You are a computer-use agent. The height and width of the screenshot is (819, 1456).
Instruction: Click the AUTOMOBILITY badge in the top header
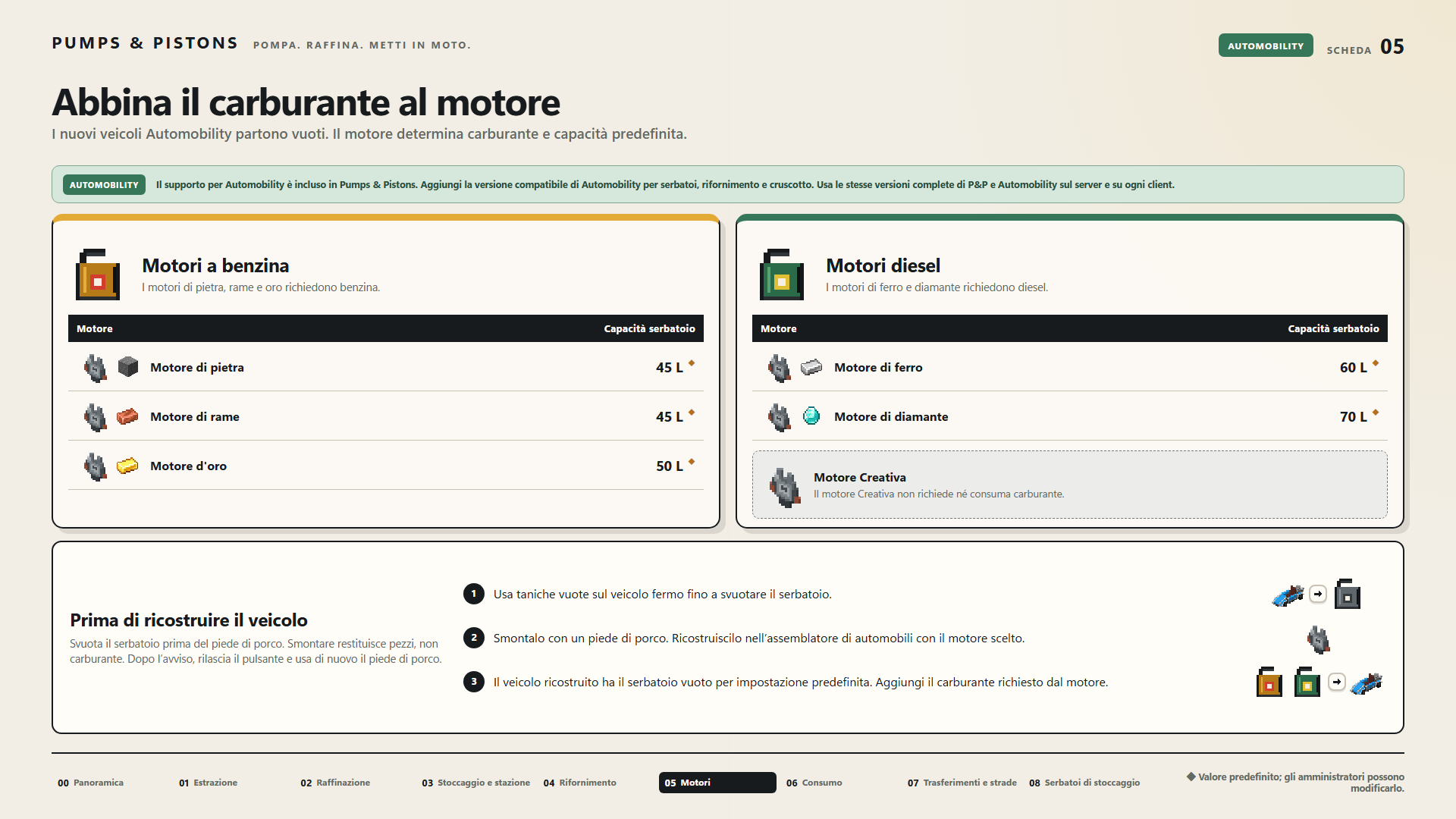click(x=1266, y=45)
